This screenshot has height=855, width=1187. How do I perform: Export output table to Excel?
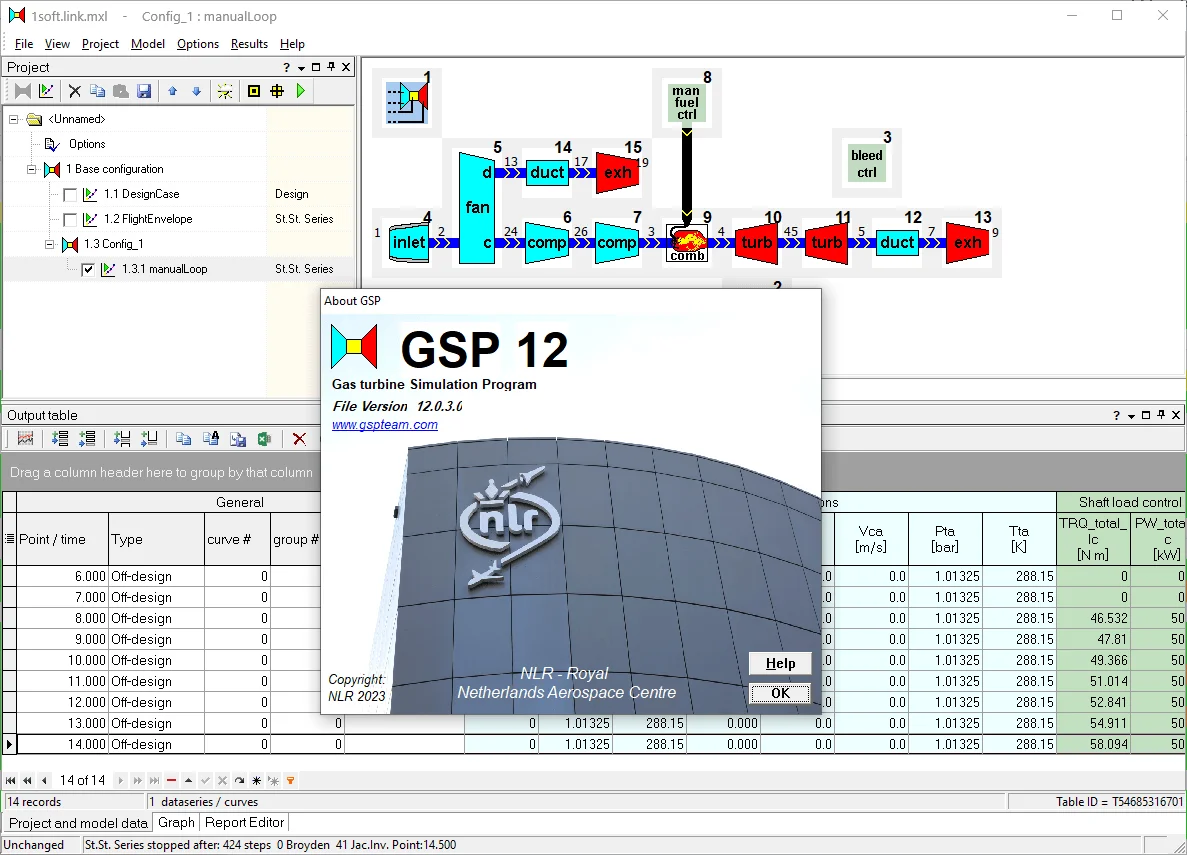coord(264,438)
